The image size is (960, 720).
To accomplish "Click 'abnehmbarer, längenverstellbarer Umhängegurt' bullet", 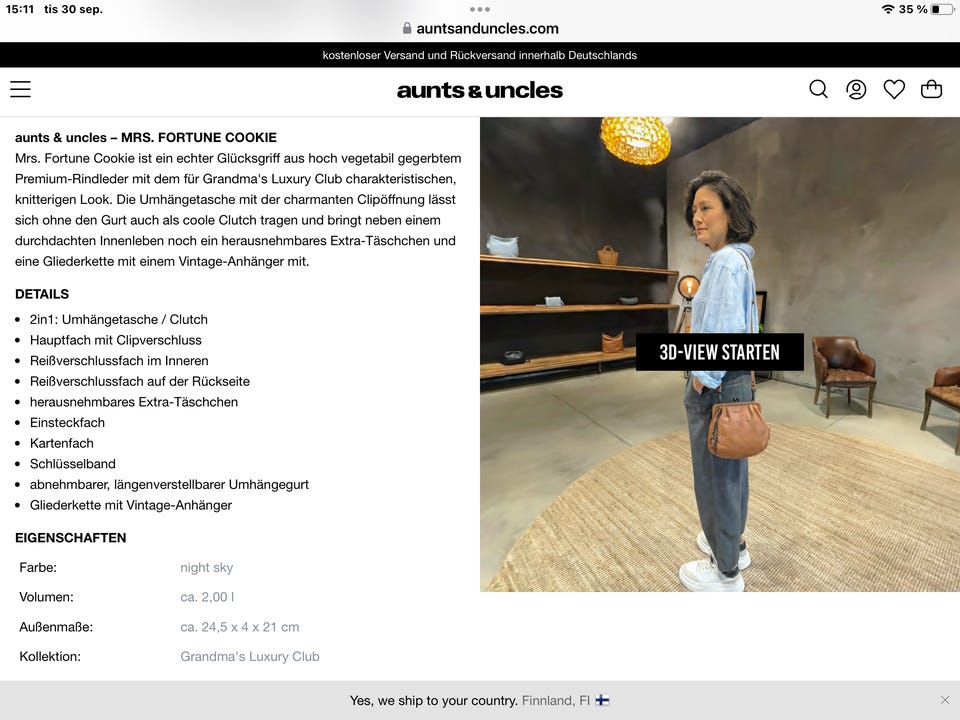I will pyautogui.click(x=169, y=485).
